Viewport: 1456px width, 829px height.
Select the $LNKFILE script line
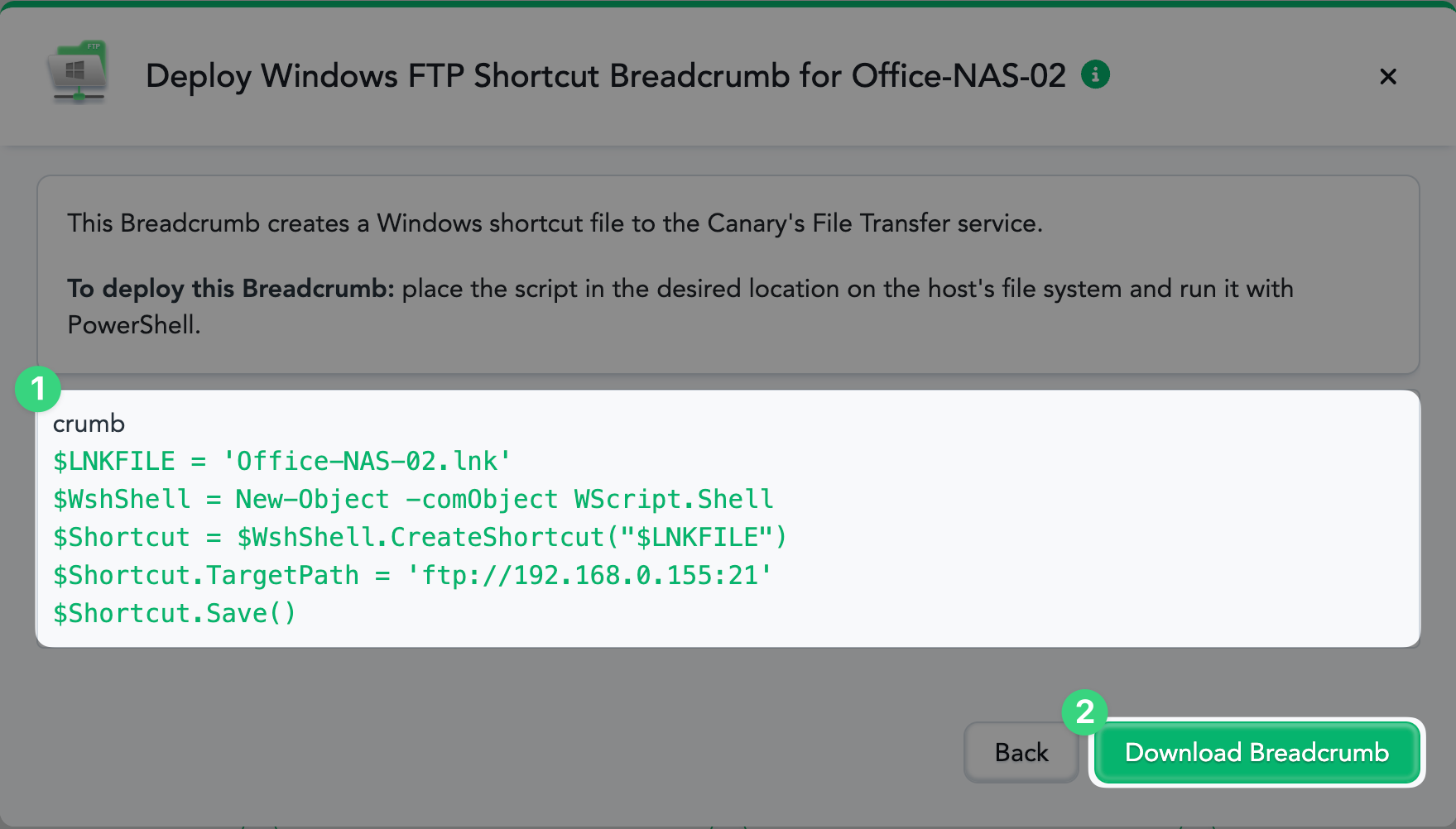[x=282, y=461]
